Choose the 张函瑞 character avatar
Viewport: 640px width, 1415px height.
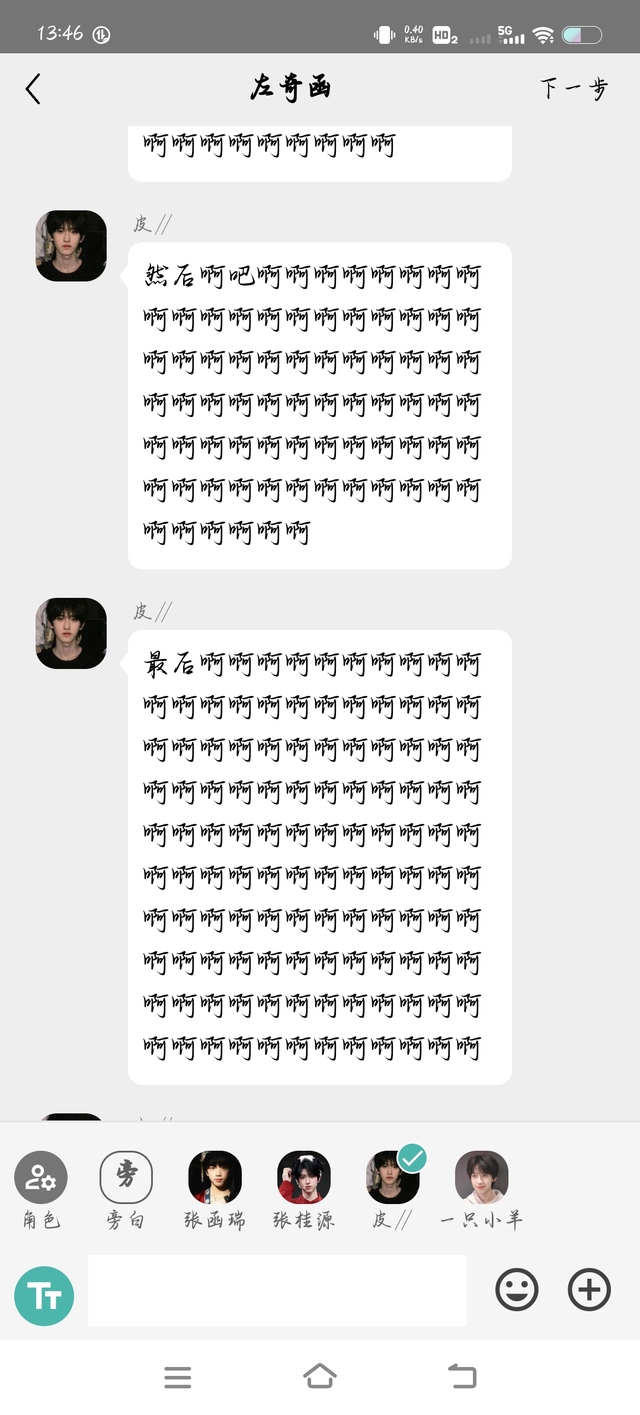coord(215,1177)
